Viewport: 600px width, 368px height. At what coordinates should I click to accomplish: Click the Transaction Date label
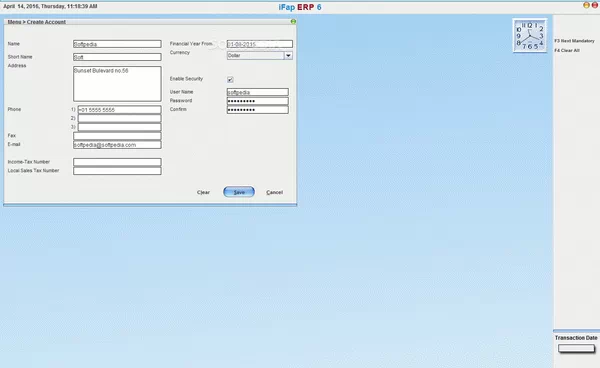576,338
